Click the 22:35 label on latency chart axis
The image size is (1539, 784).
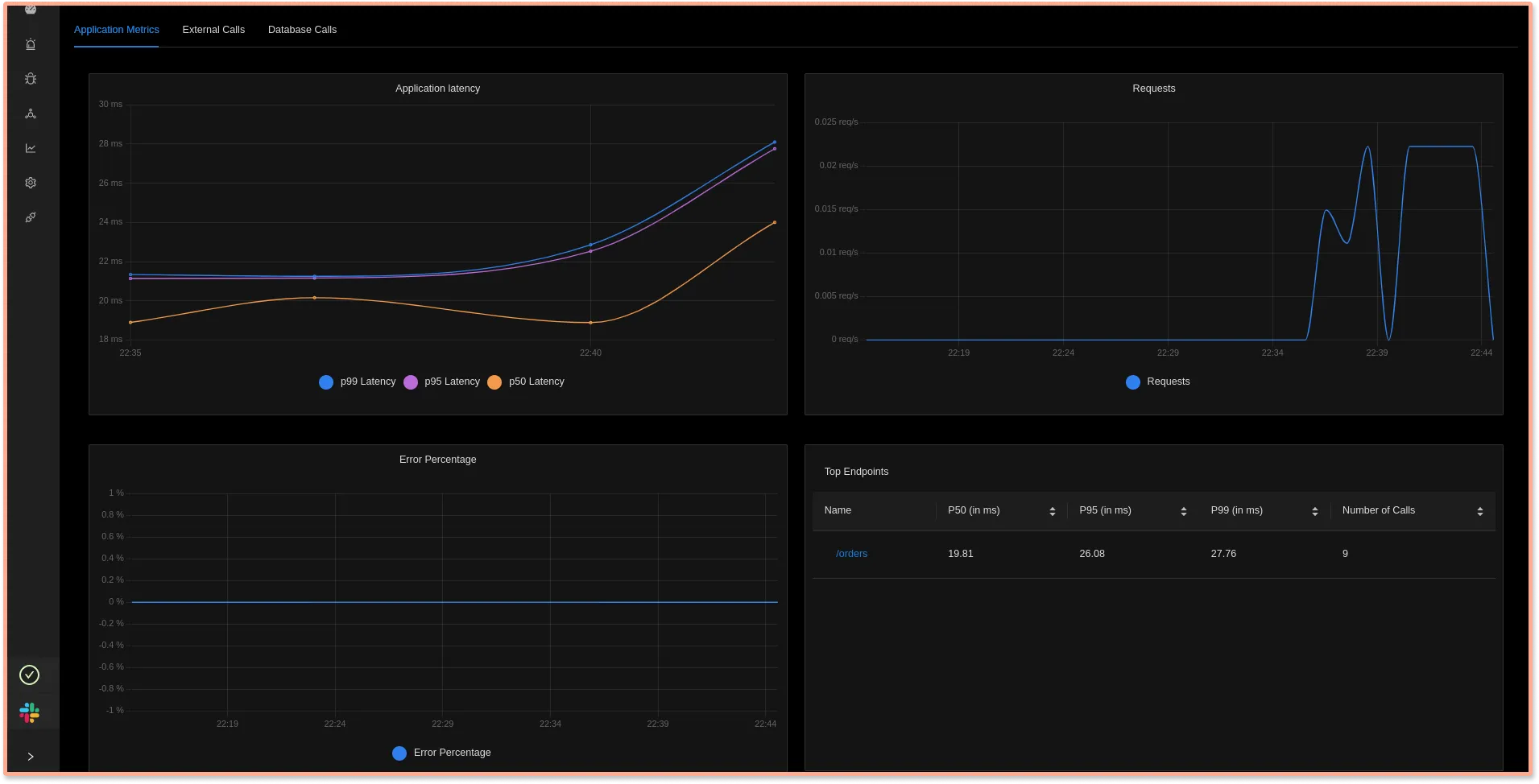click(x=130, y=353)
